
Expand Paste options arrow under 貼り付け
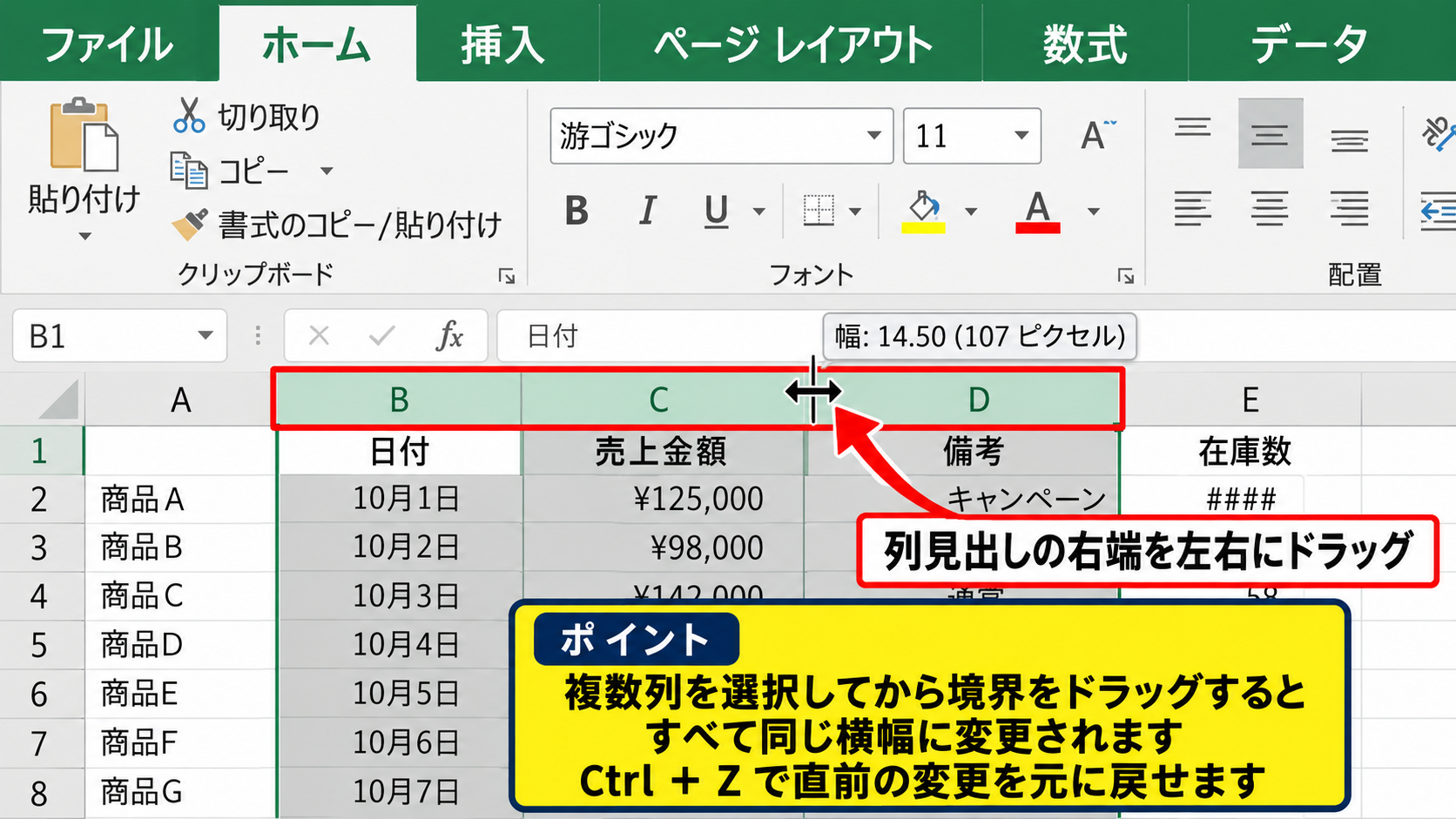point(84,236)
